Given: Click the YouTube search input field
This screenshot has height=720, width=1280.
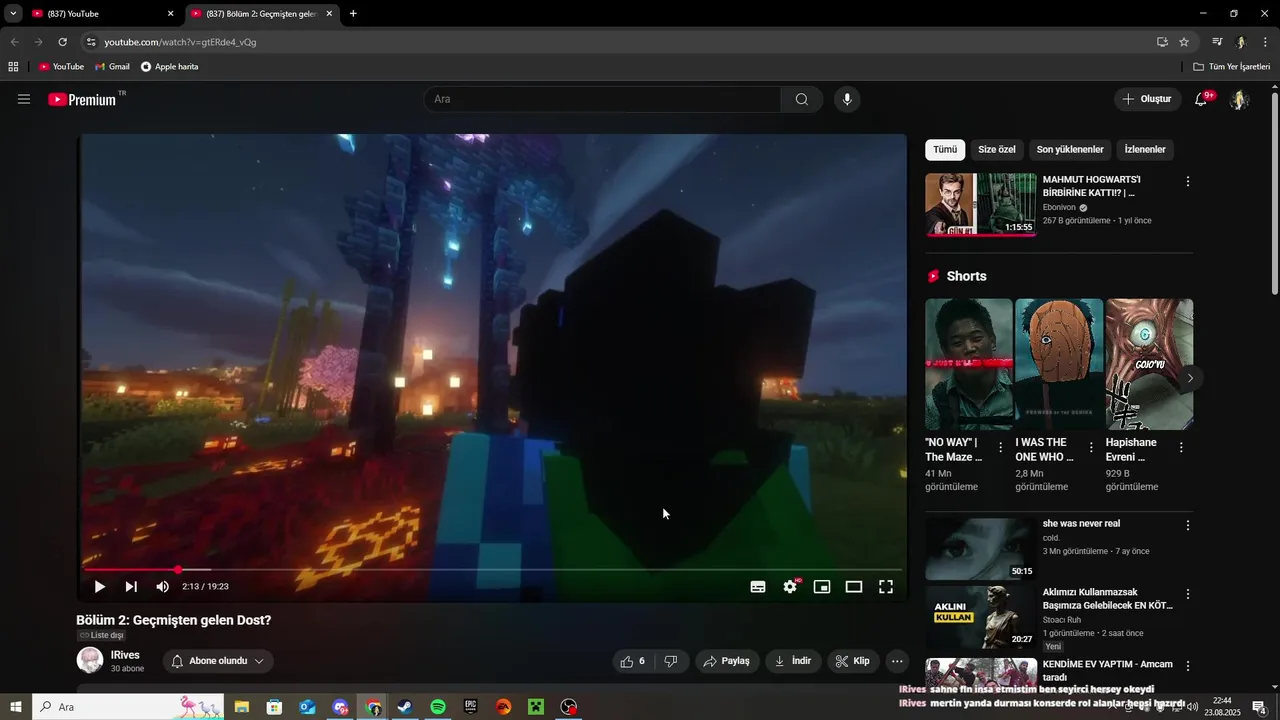Looking at the screenshot, I should (x=603, y=99).
